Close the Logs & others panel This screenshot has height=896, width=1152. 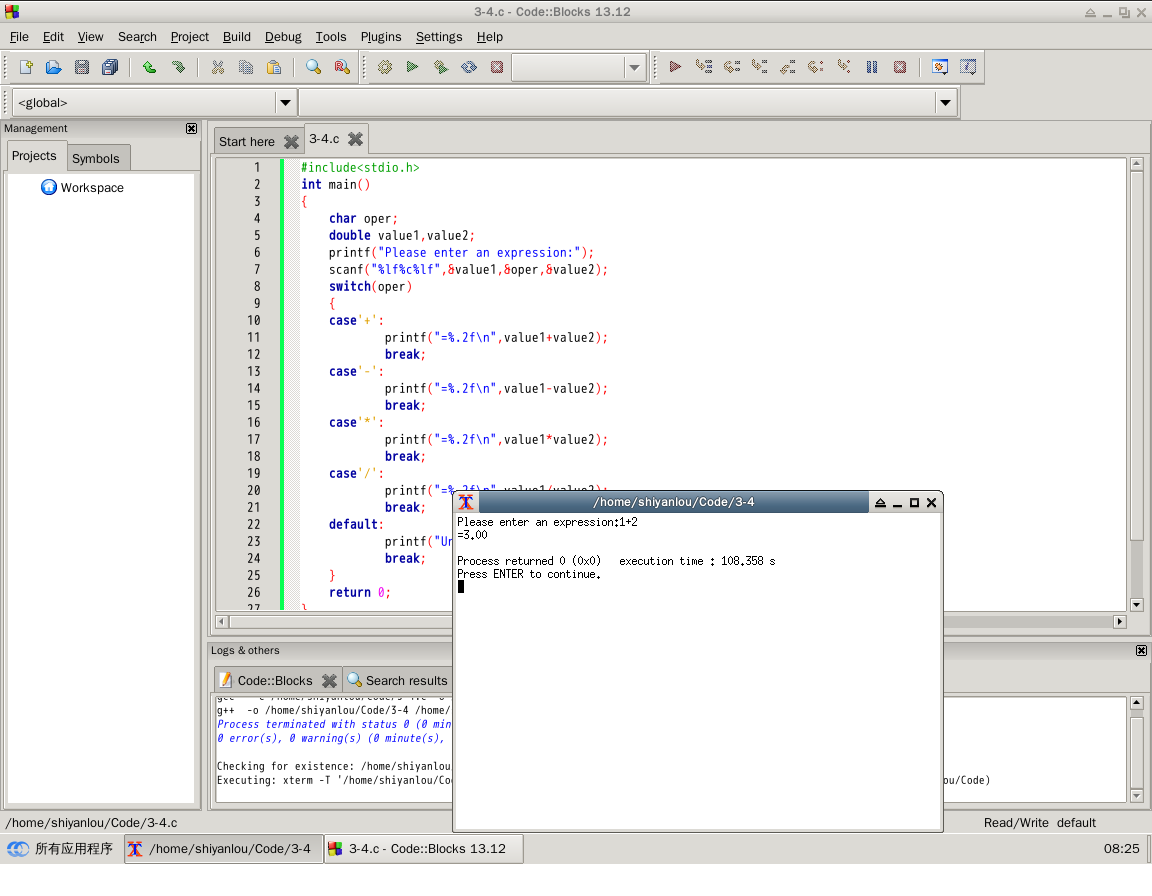click(1141, 650)
